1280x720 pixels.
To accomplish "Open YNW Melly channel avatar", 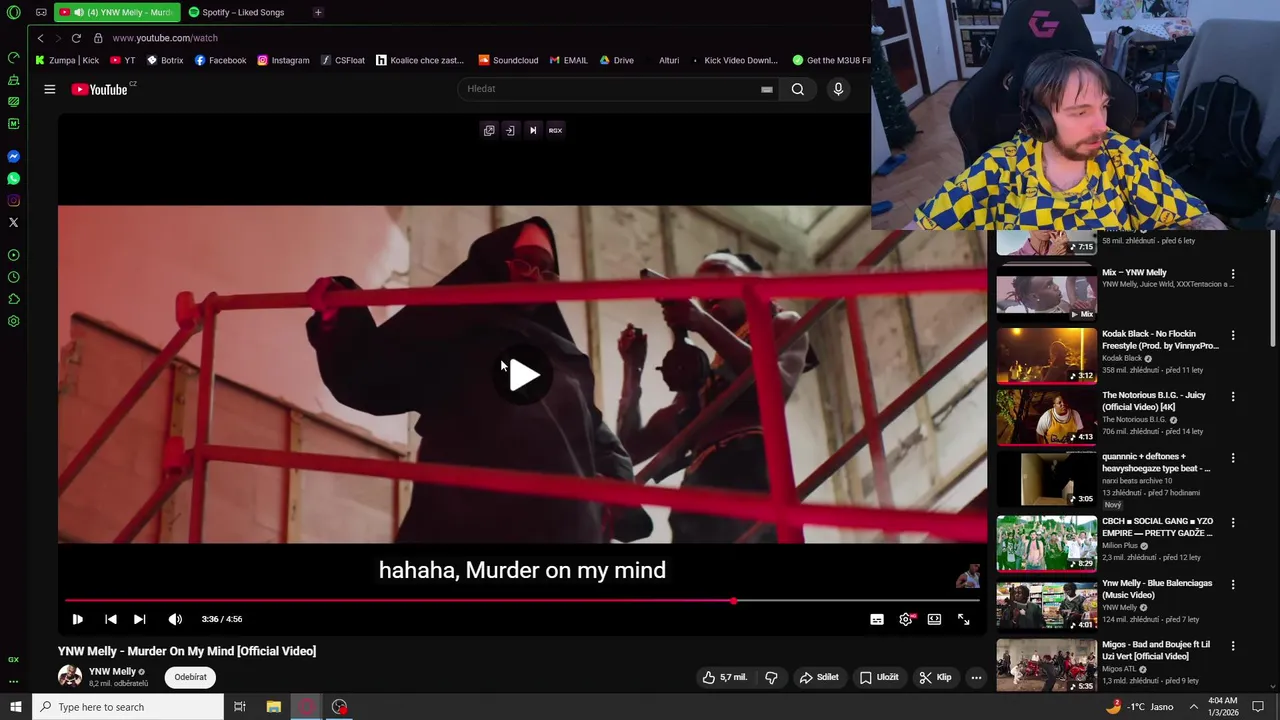I will tap(70, 677).
